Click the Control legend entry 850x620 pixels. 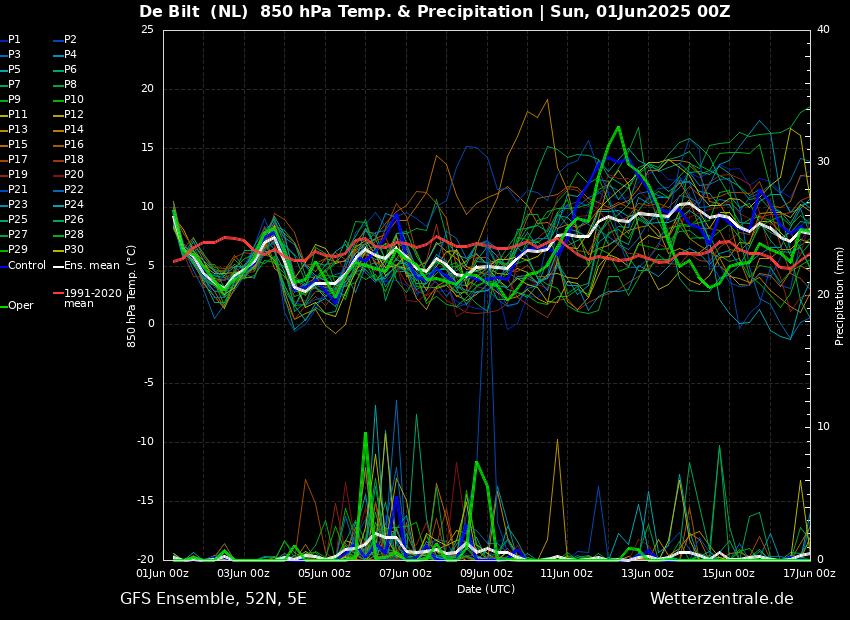click(x=23, y=266)
